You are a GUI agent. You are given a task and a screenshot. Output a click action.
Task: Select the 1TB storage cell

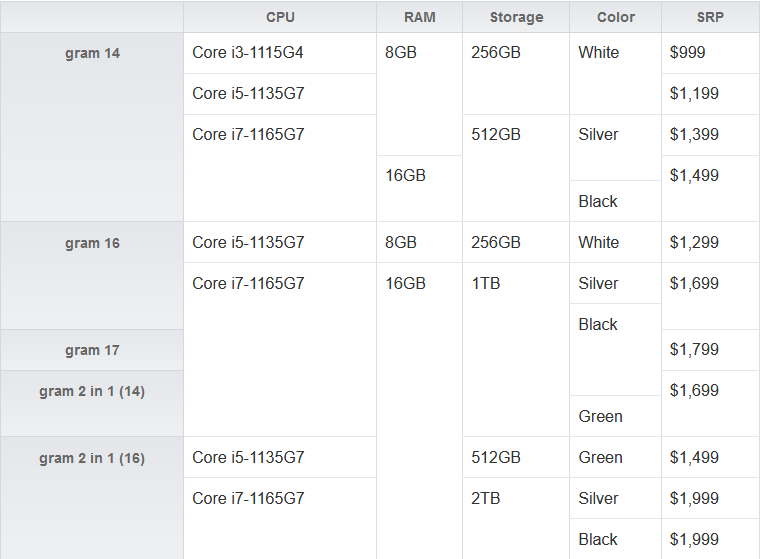486,284
